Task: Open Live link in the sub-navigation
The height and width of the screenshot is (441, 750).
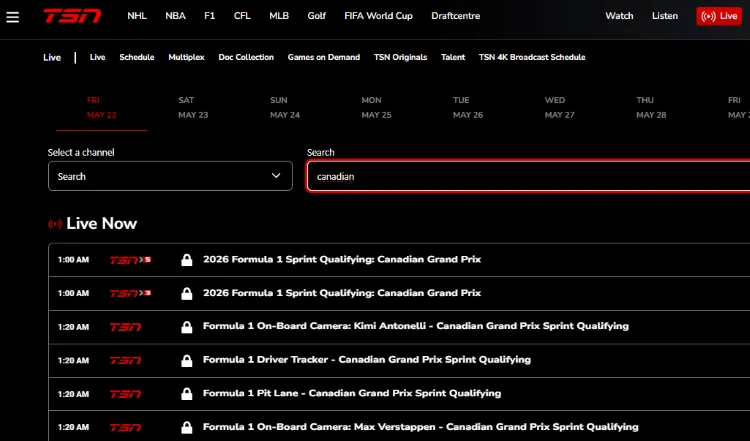Action: [x=97, y=57]
